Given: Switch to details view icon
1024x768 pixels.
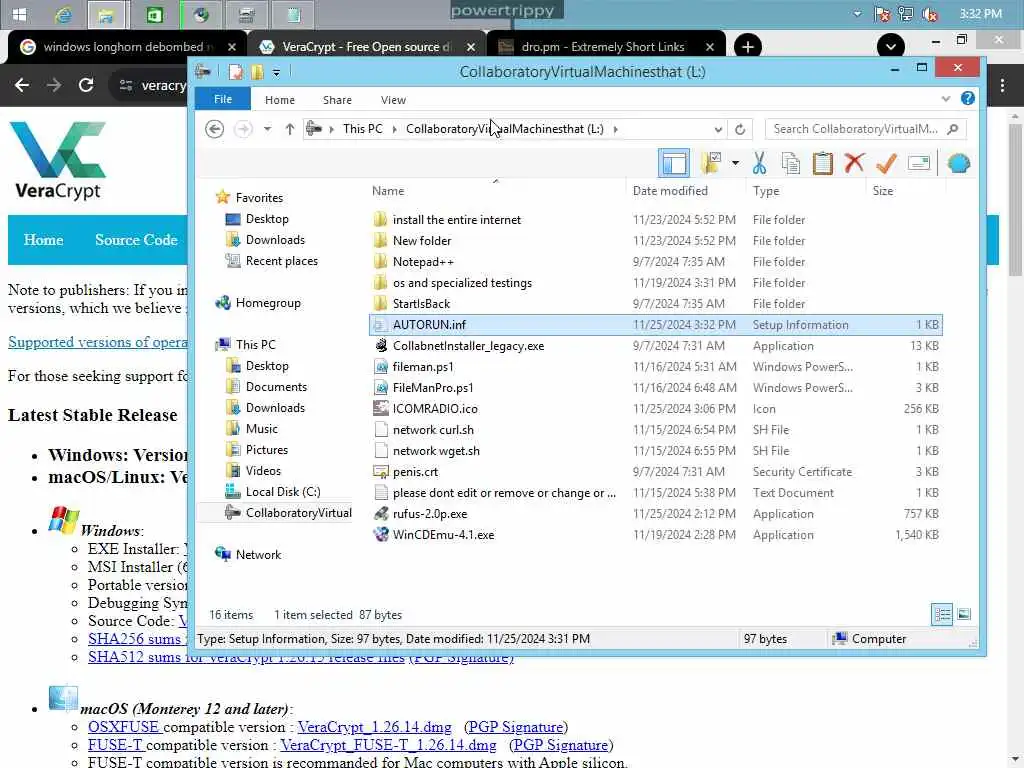Looking at the screenshot, I should click(942, 615).
